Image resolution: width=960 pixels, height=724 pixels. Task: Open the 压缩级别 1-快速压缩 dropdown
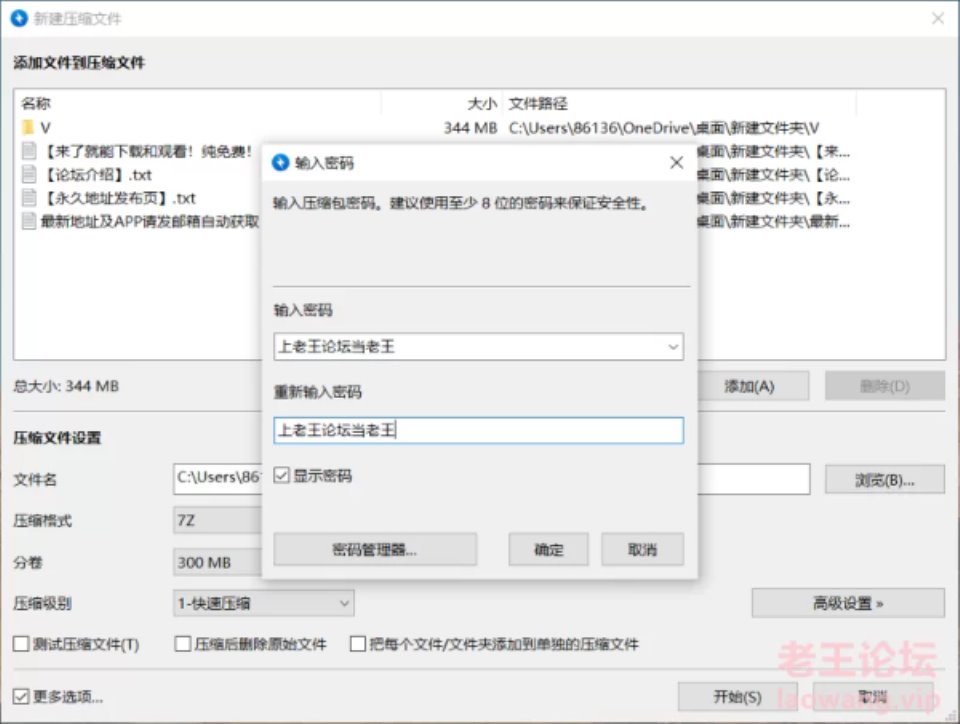263,603
